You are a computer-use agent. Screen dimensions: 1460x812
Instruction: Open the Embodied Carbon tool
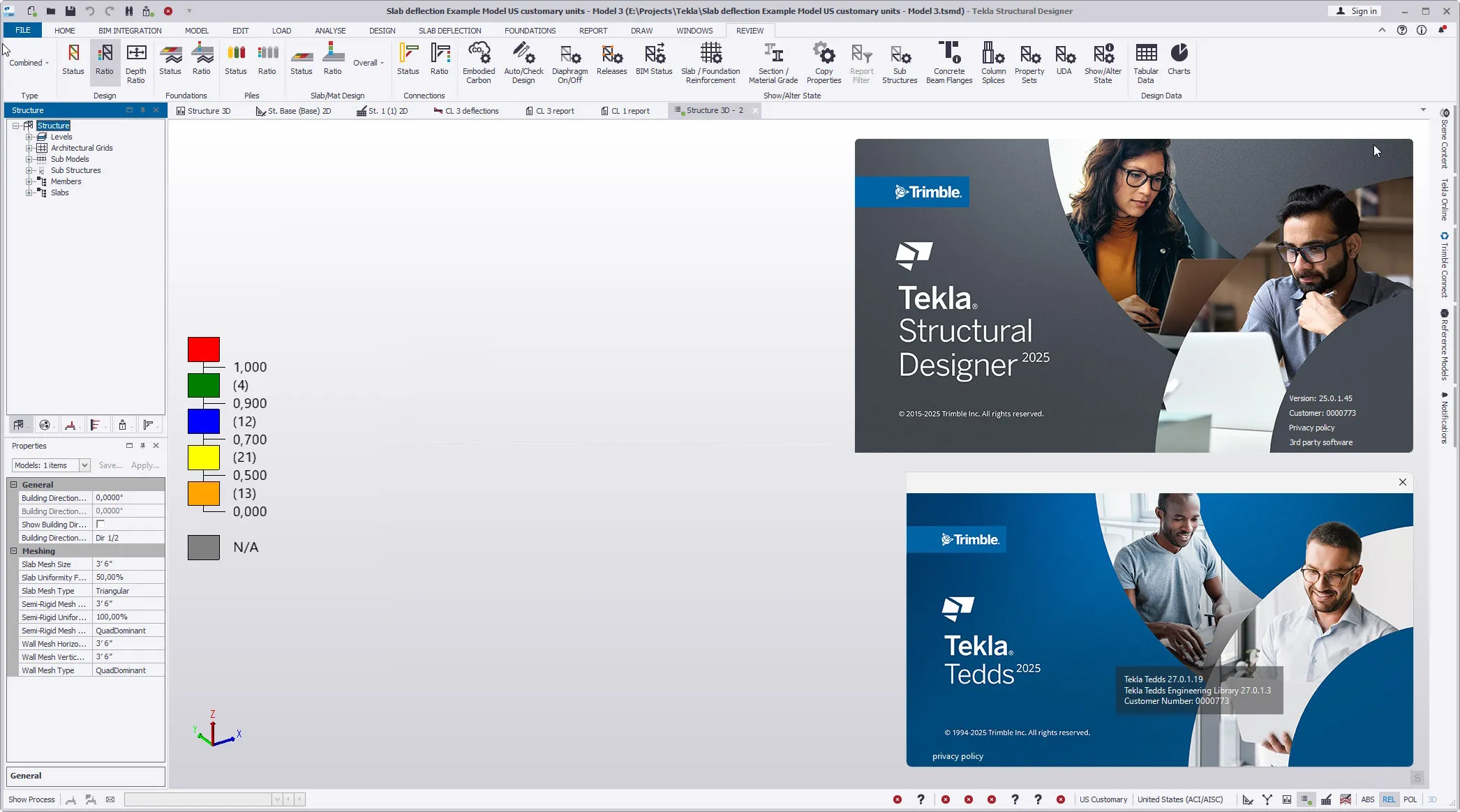click(478, 63)
